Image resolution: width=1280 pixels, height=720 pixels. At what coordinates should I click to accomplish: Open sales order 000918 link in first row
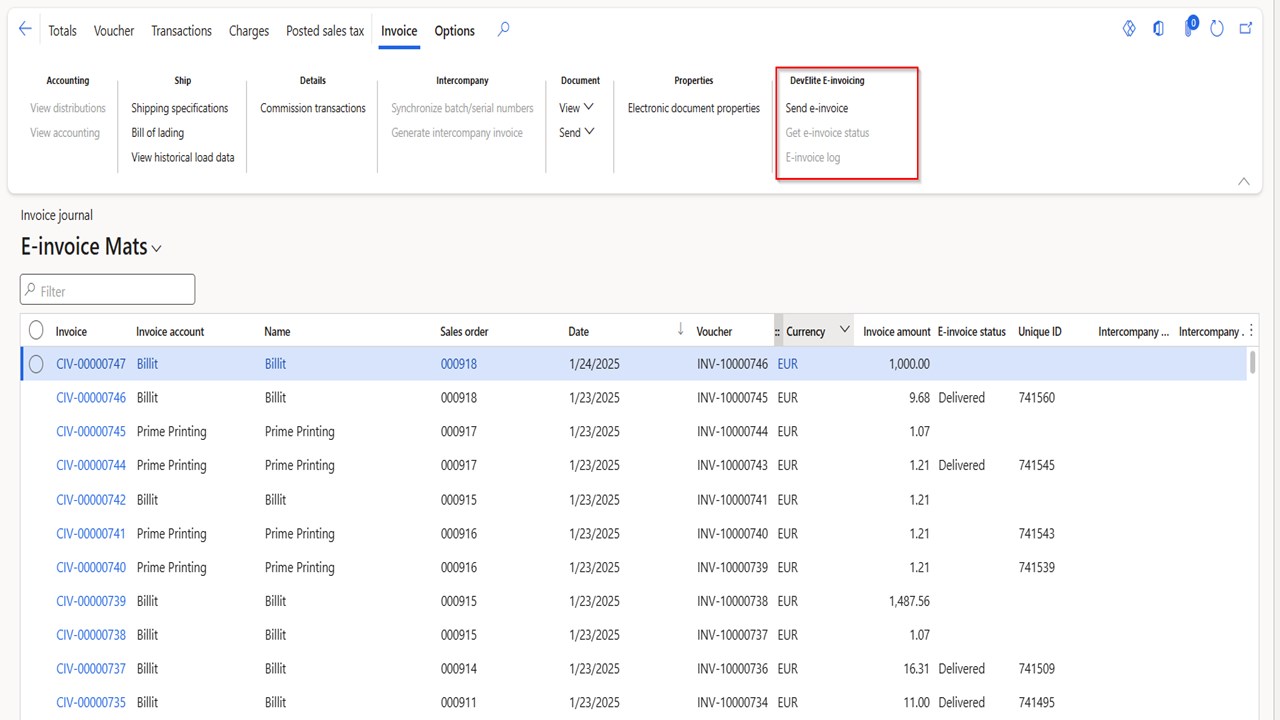coord(459,364)
